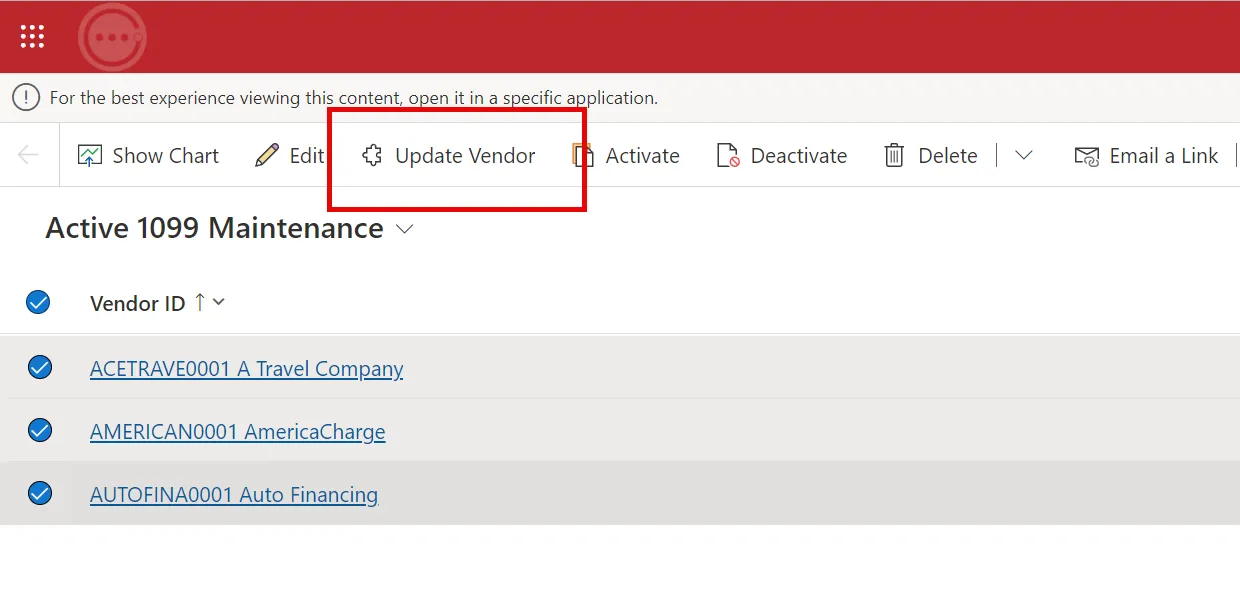
Task: Click the Delete trash can icon
Action: click(x=894, y=156)
